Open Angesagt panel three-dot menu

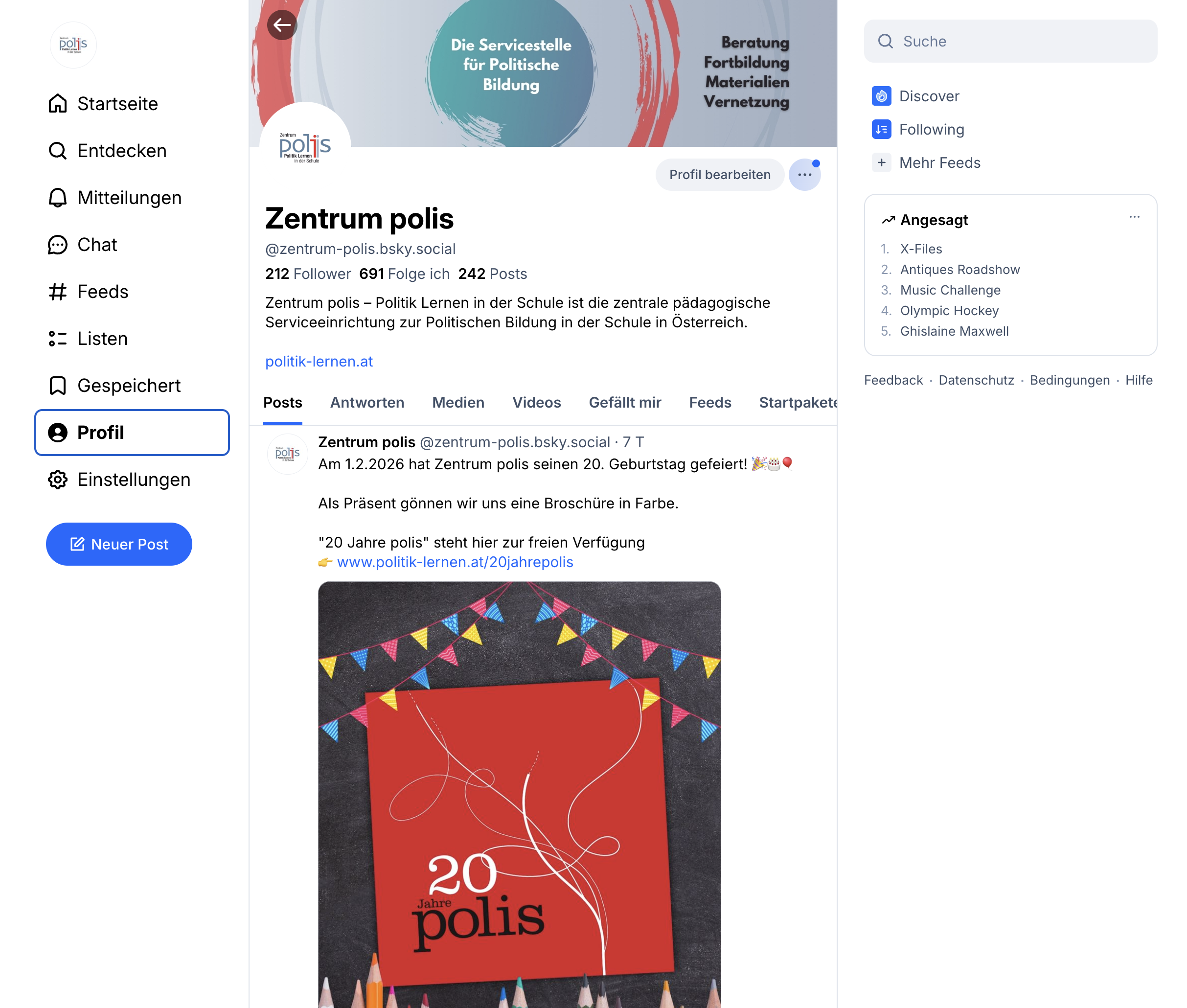1135,217
